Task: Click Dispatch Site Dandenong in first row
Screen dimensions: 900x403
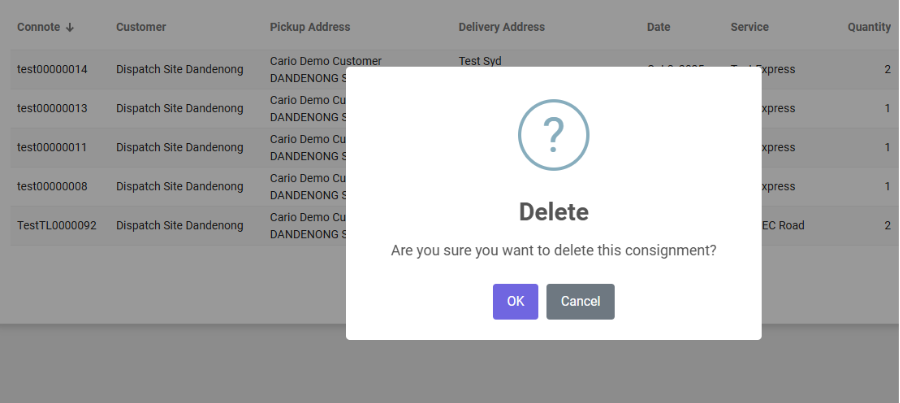Action: (179, 70)
